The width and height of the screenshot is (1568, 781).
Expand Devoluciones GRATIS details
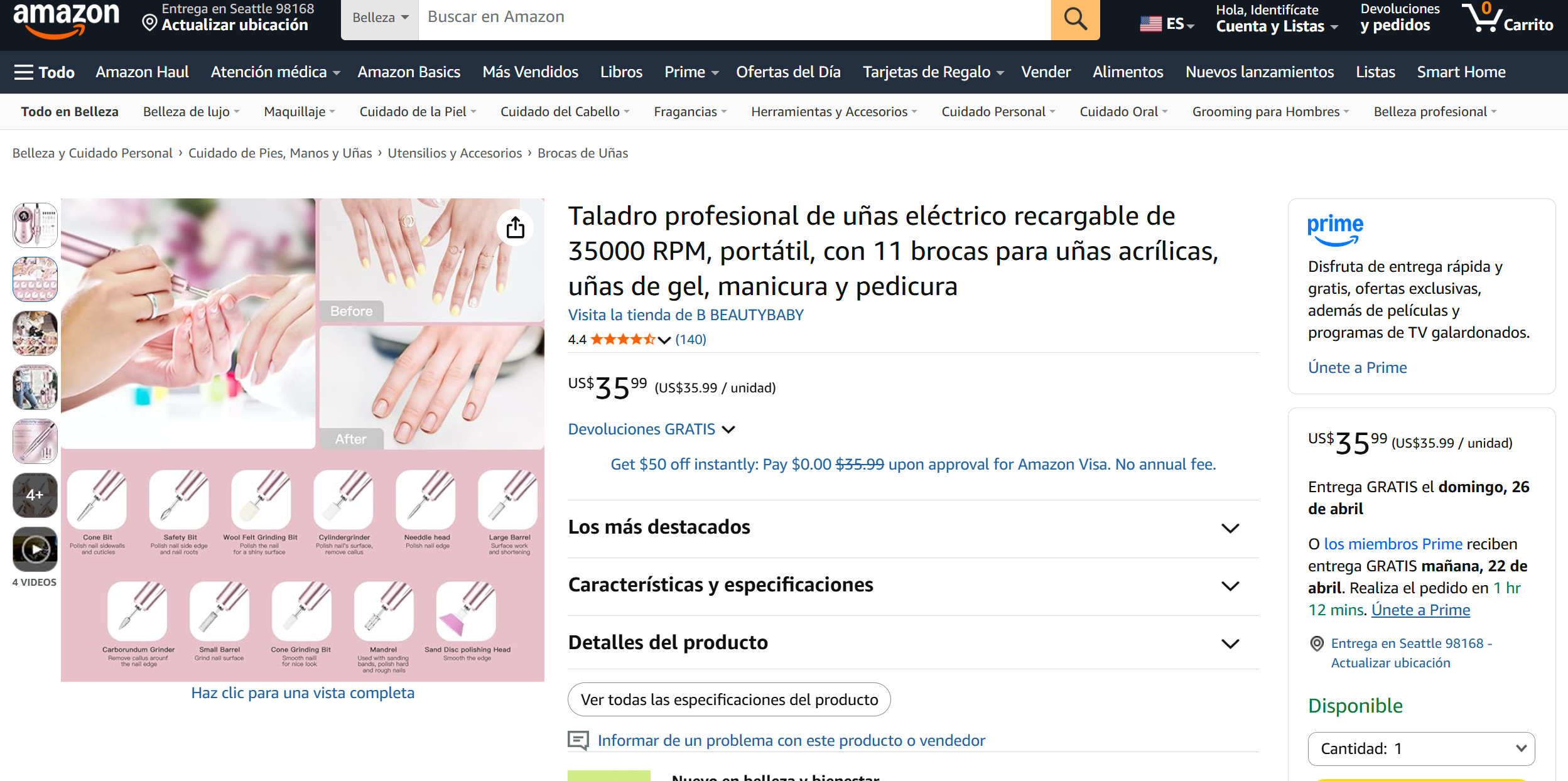(651, 429)
